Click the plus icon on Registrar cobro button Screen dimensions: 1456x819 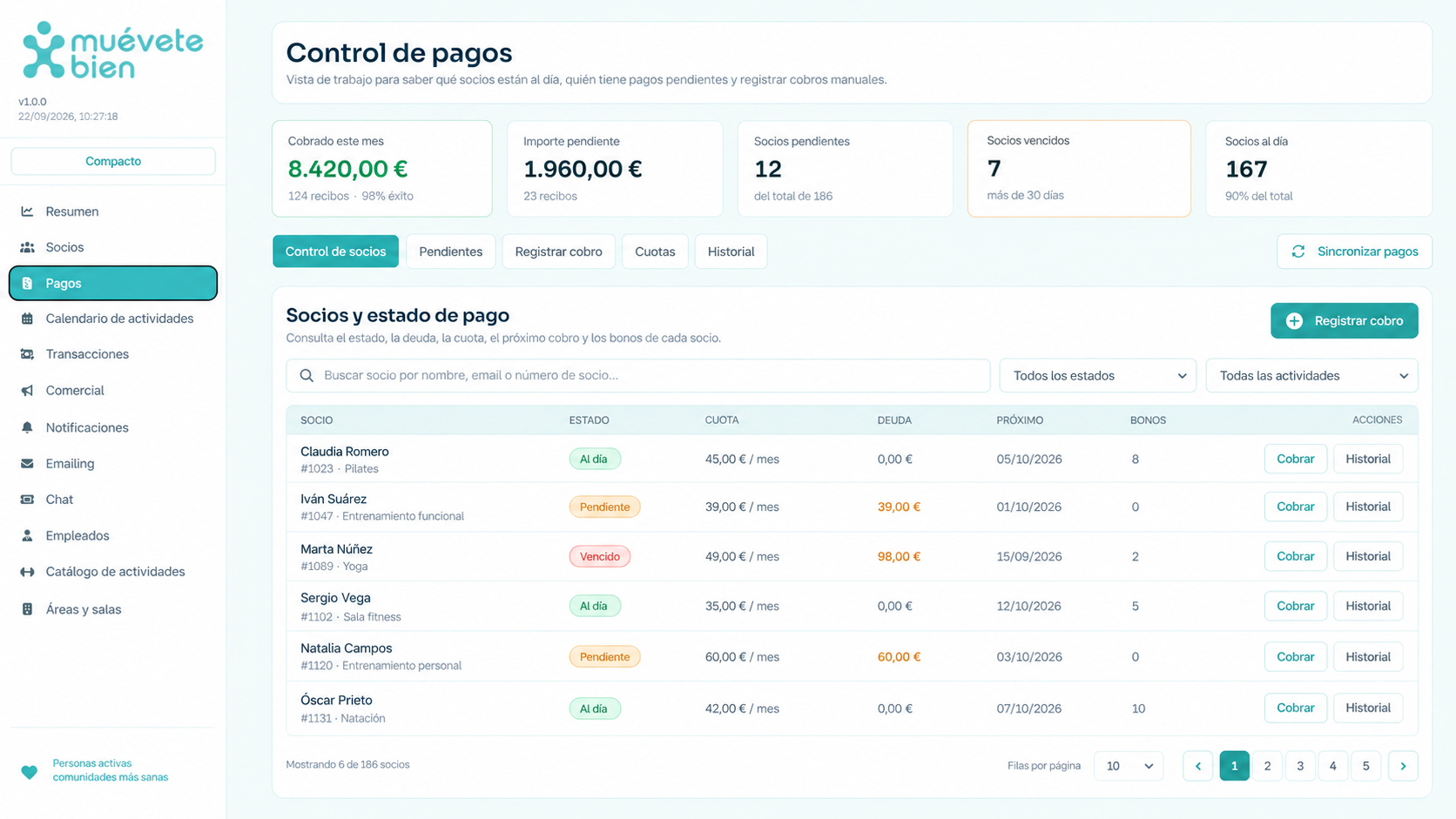(x=1294, y=321)
